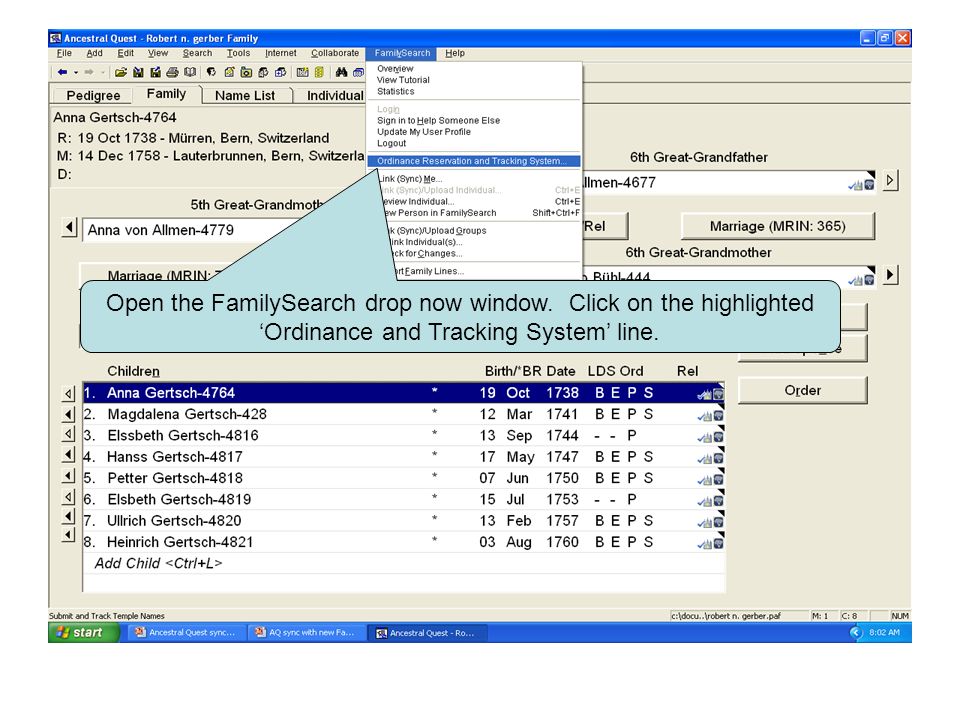Viewport: 960px width, 720px height.
Task: Click the floppy disk with arrow icon
Action: (156, 72)
